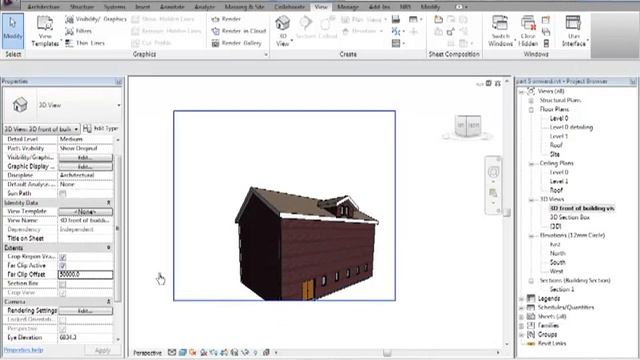The image size is (640, 360).
Task: Select Section 1 in Project Browser
Action: (x=562, y=289)
